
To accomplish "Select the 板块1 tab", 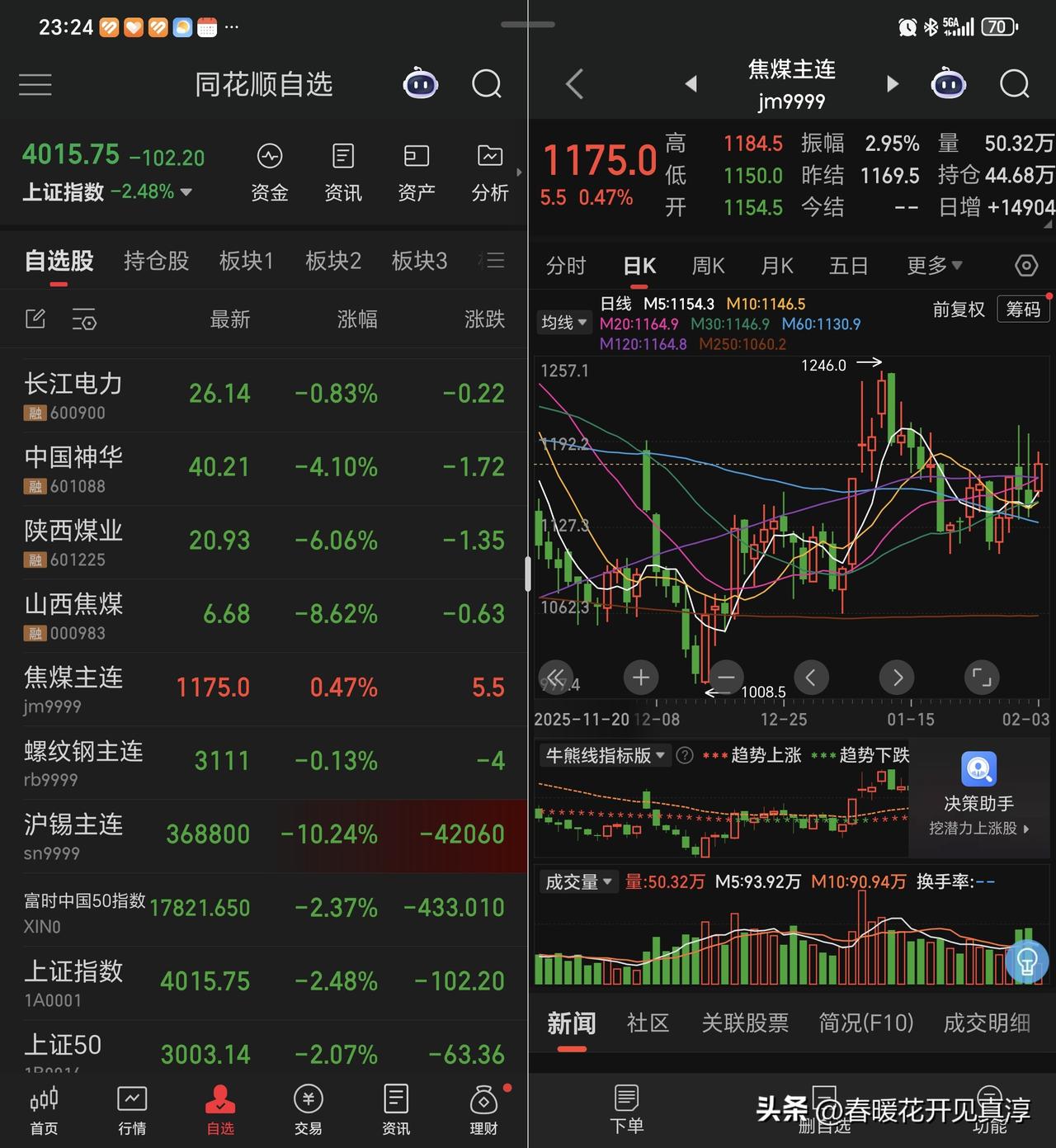I will point(246,261).
